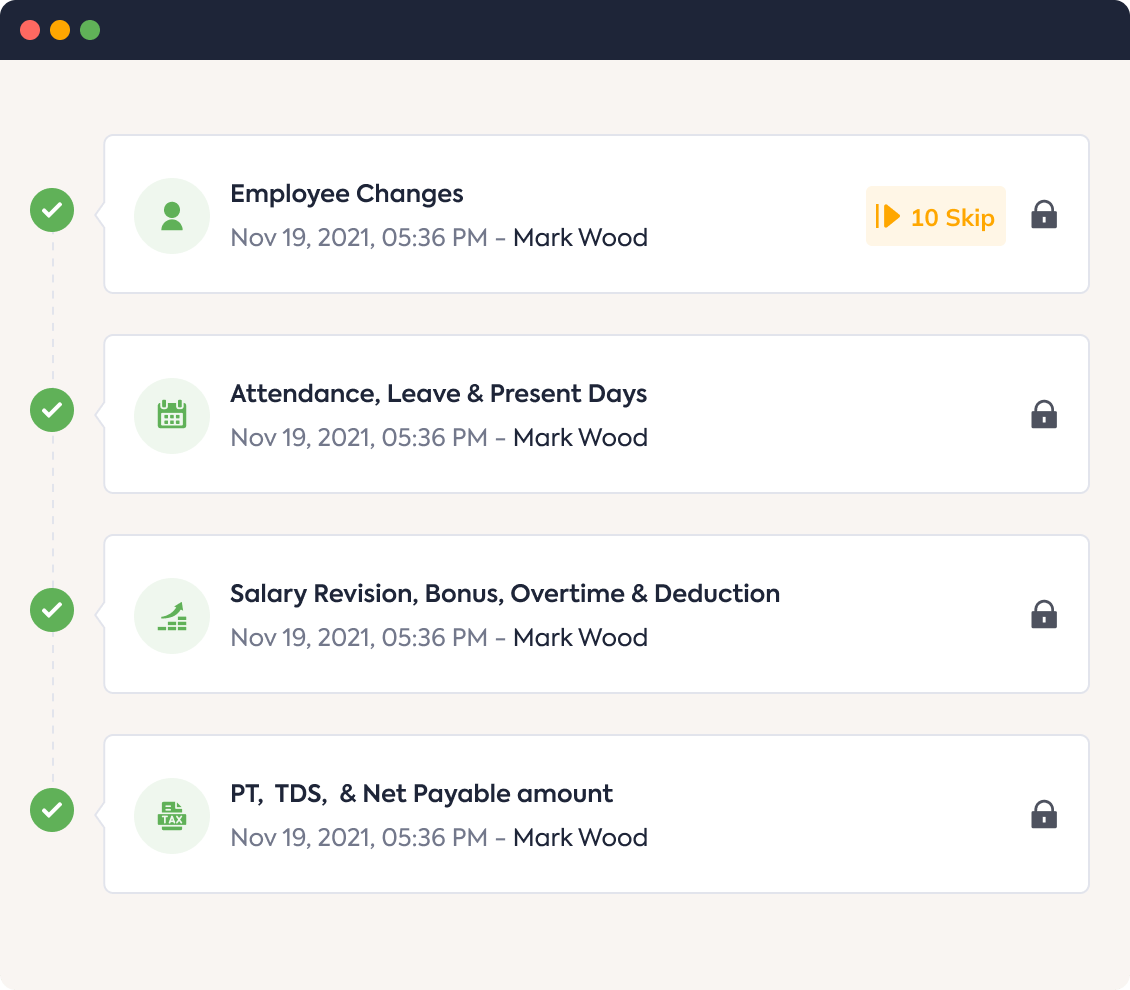
Task: Click the lock icon beside PT, TDS card
Action: (1043, 814)
